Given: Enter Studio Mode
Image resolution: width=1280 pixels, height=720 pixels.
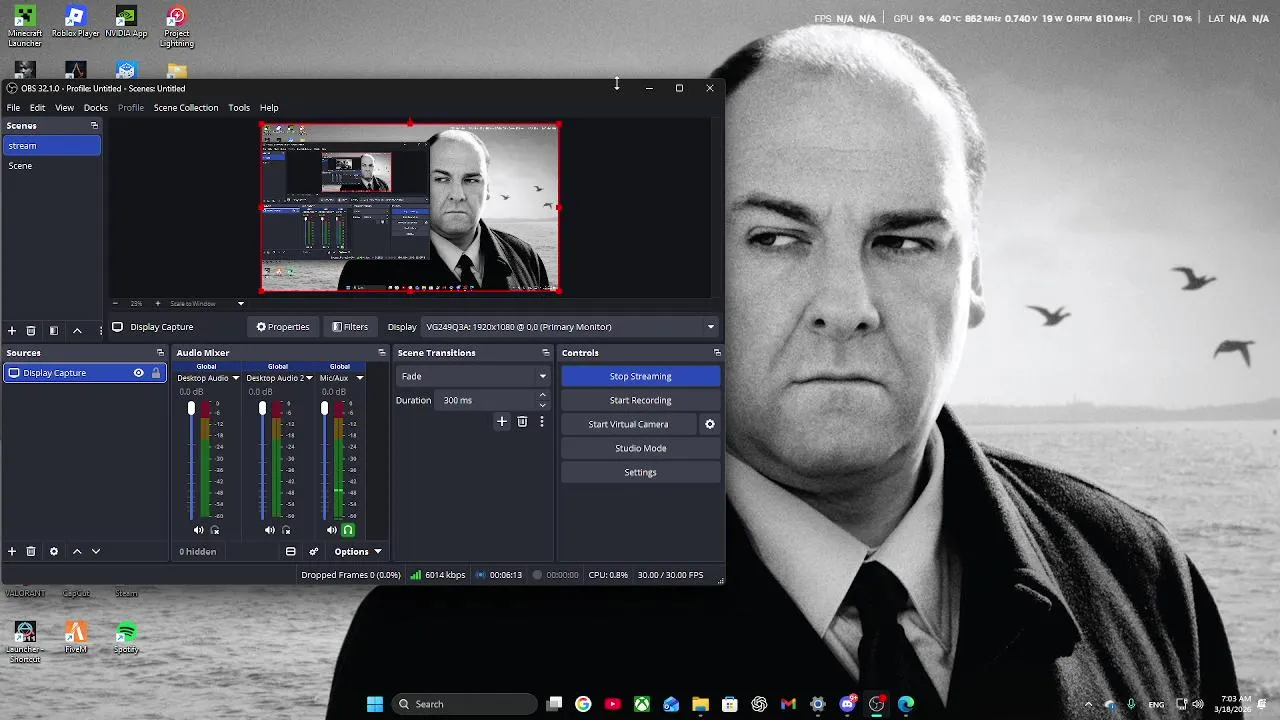Looking at the screenshot, I should 640,448.
